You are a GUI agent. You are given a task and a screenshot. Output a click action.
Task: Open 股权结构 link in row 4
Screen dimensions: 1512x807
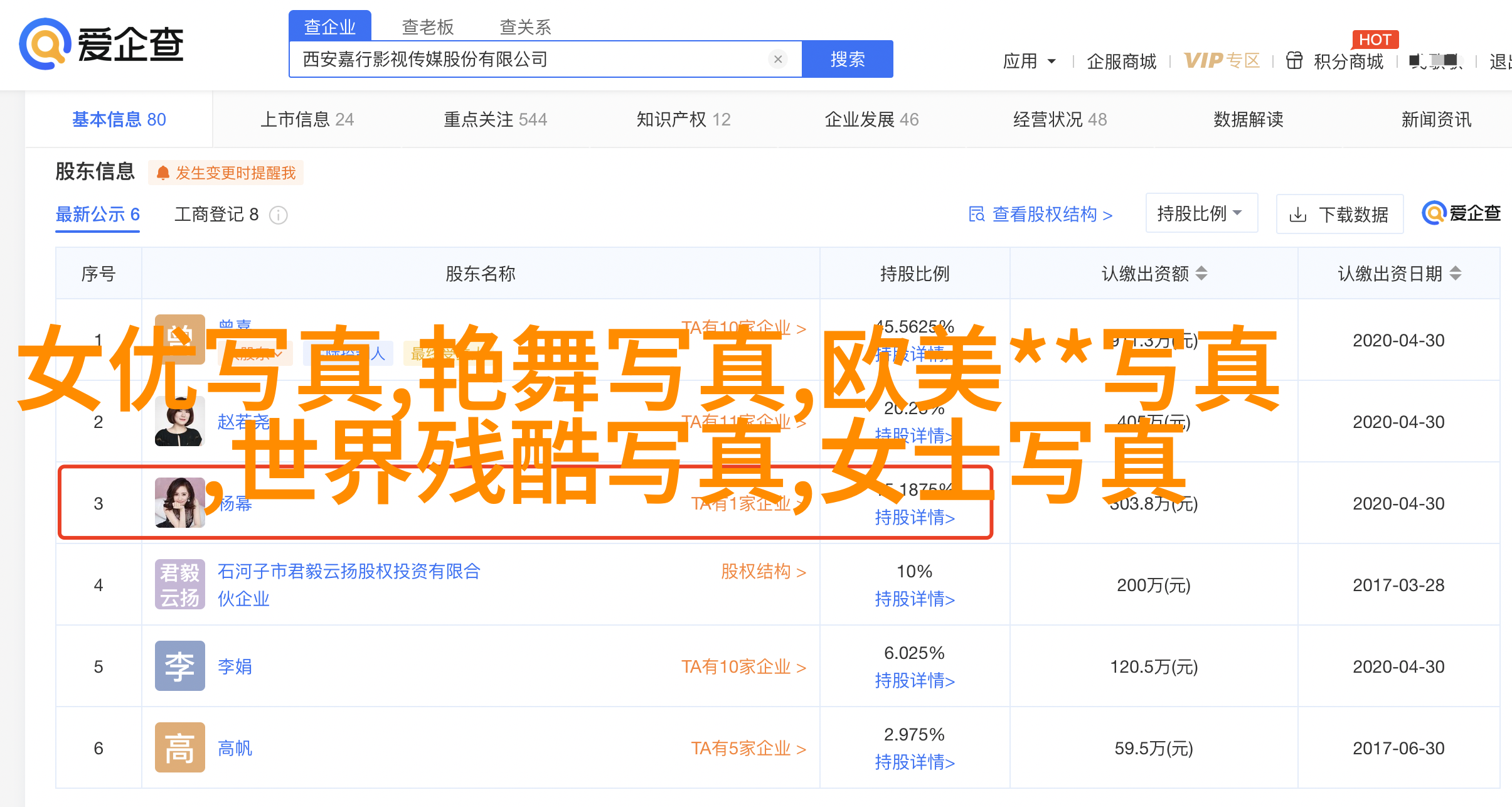tap(764, 572)
